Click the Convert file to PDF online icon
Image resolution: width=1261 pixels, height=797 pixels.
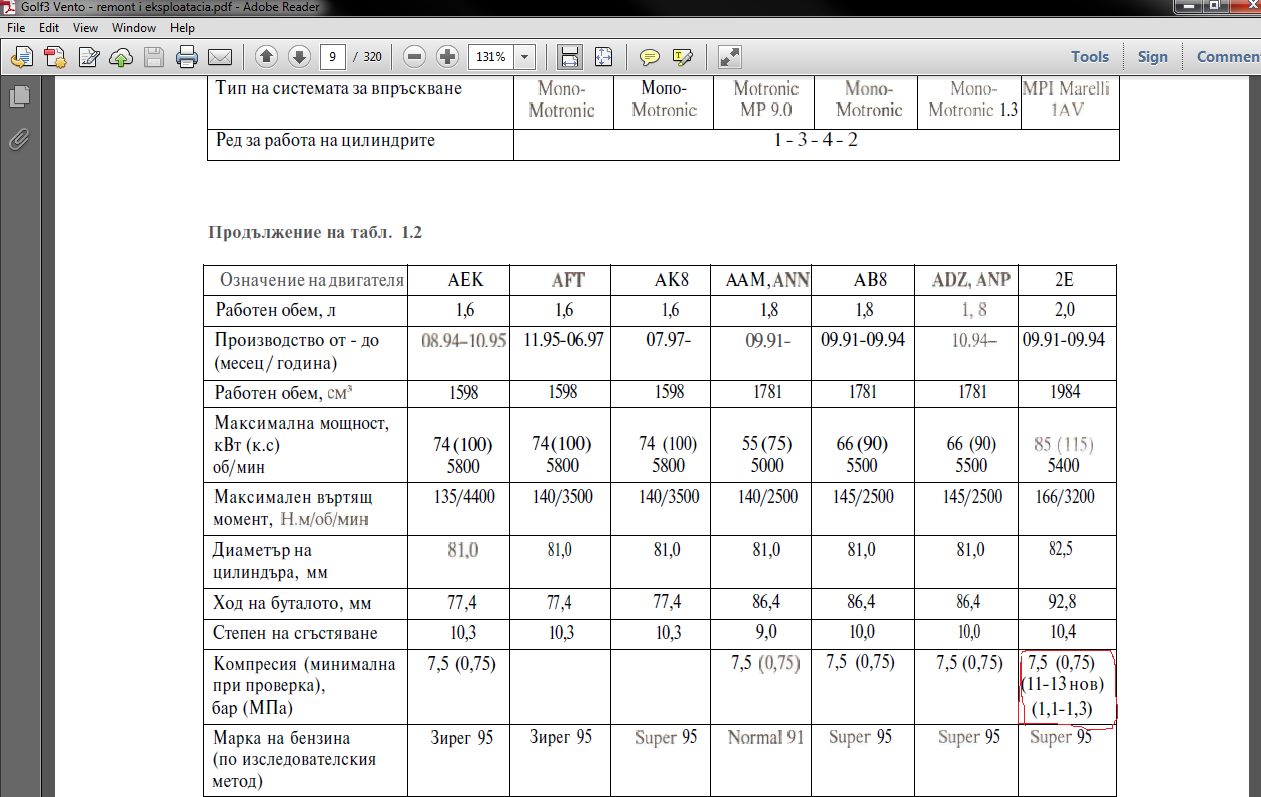point(54,57)
